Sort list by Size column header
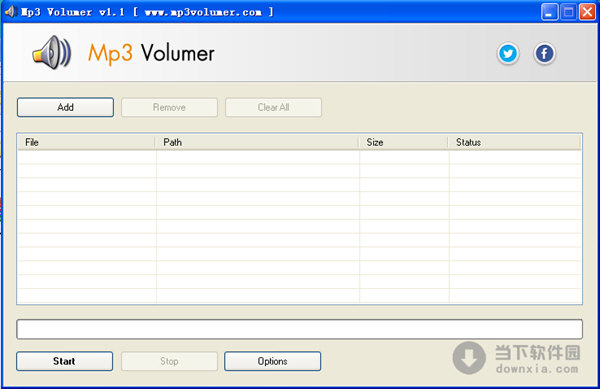Viewport: 600px width, 389px height. 403,142
